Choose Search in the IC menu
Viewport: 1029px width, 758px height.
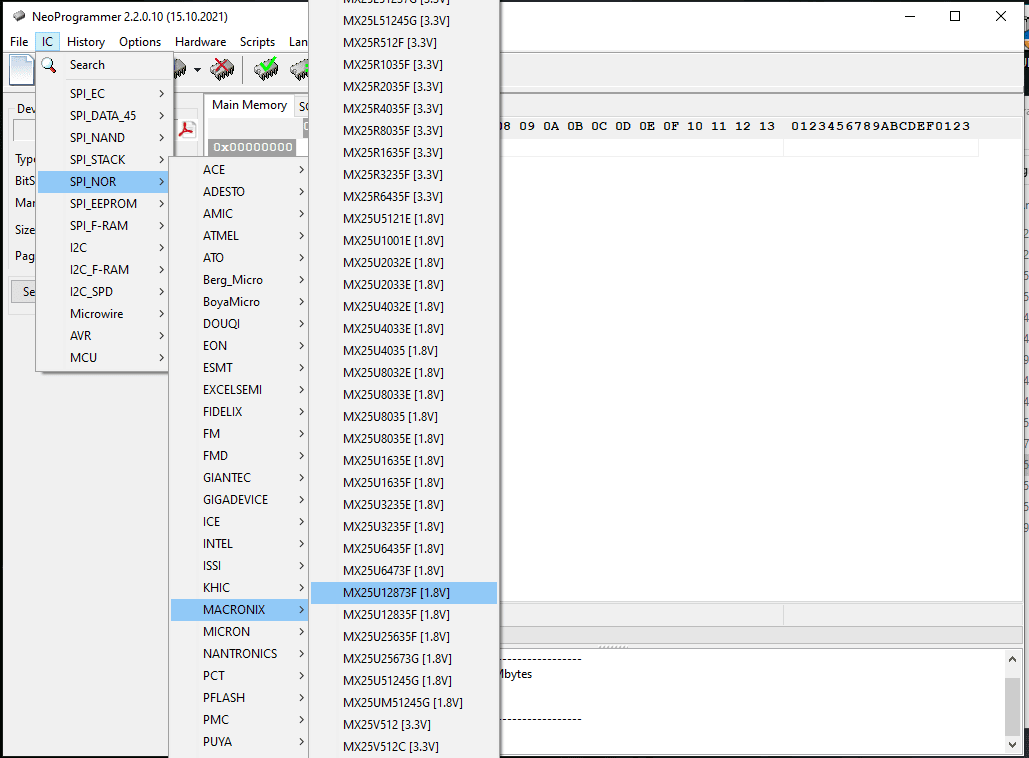(x=103, y=65)
